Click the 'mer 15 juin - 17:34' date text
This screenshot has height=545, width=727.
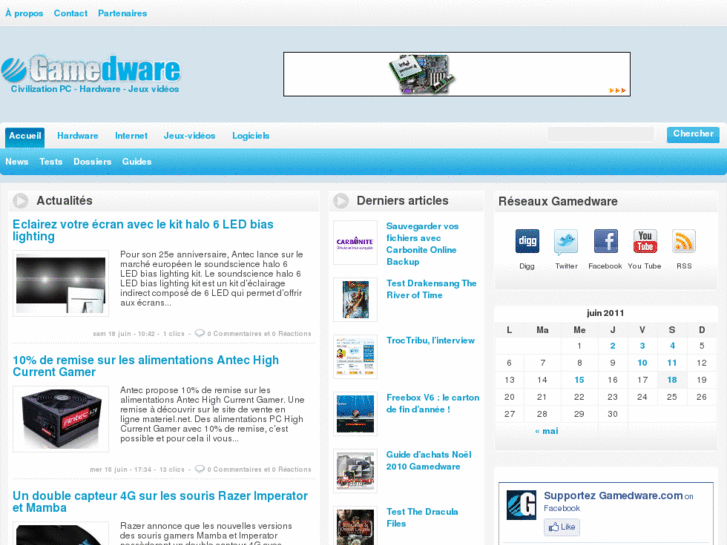121,469
